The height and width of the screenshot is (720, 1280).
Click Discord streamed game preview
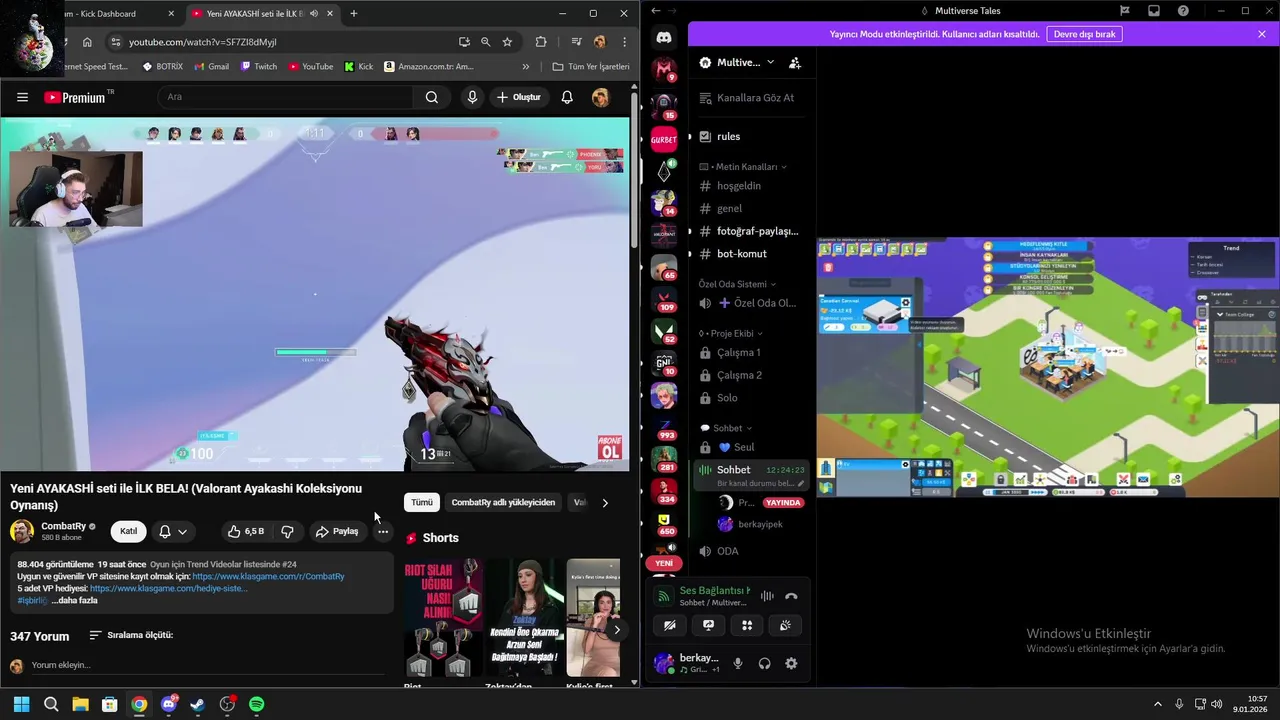1048,367
